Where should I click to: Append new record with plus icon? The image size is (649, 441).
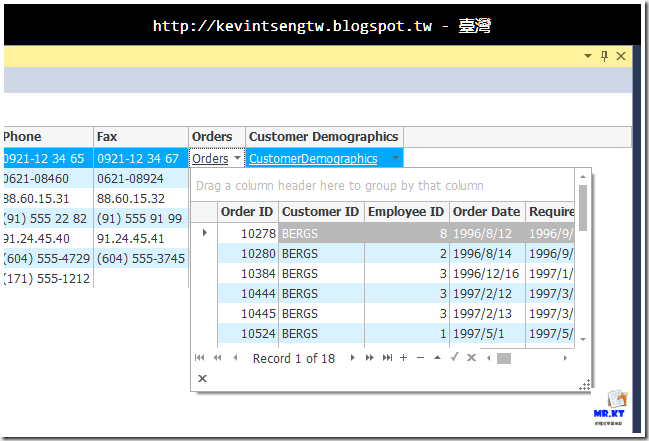(x=404, y=358)
